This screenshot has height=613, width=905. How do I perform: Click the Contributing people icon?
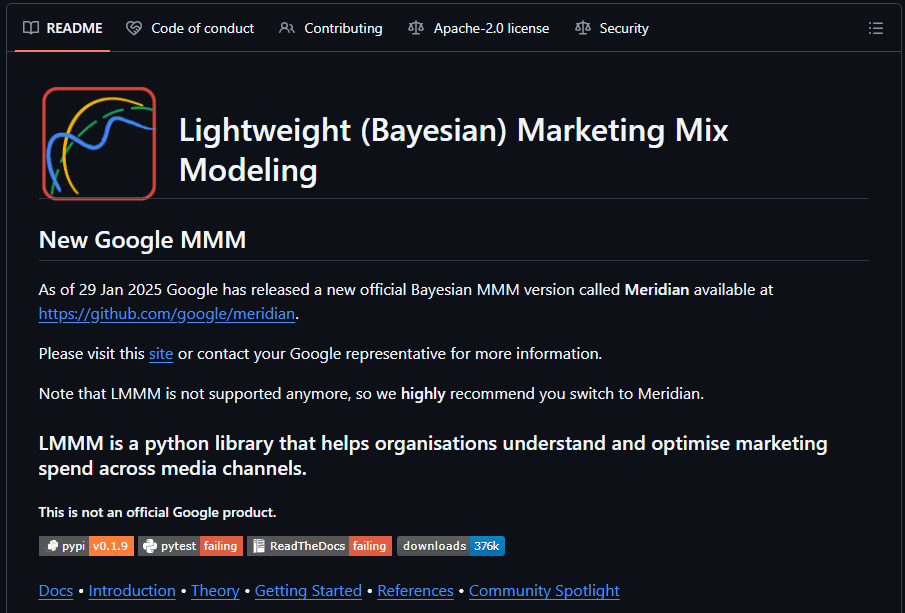287,28
